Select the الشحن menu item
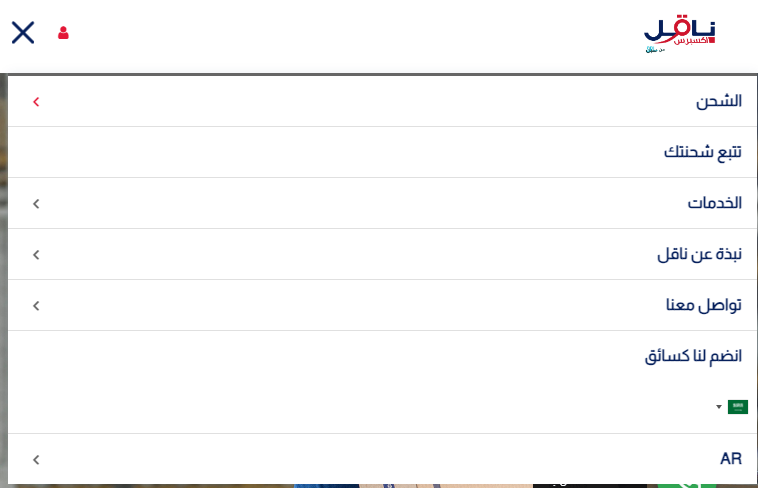 (x=719, y=101)
